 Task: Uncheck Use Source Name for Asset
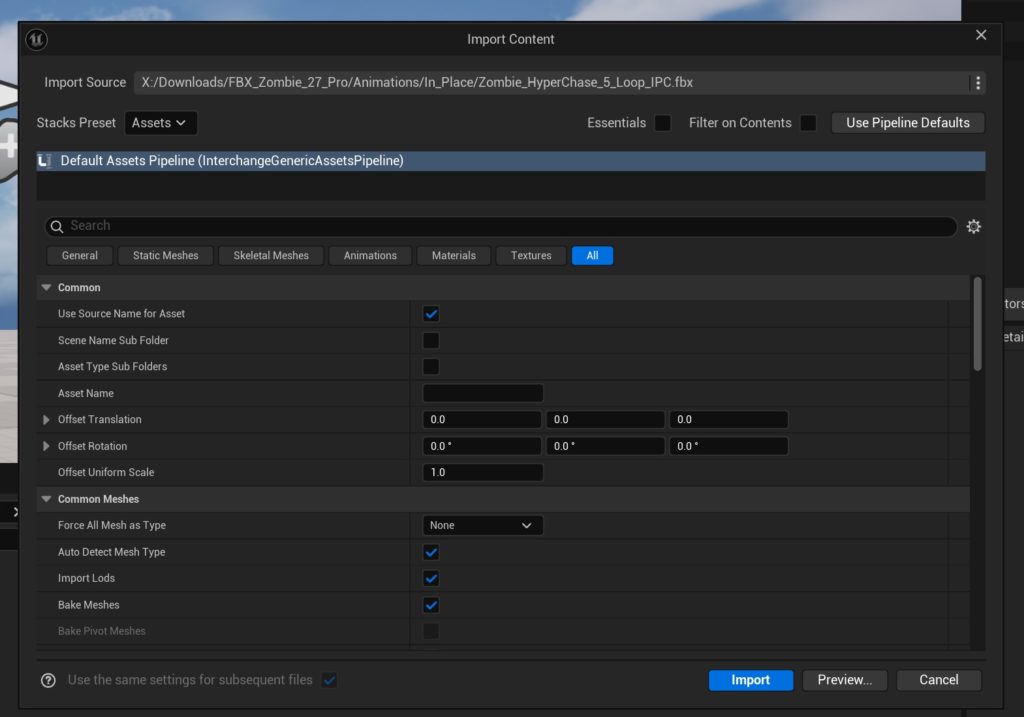pyautogui.click(x=431, y=314)
